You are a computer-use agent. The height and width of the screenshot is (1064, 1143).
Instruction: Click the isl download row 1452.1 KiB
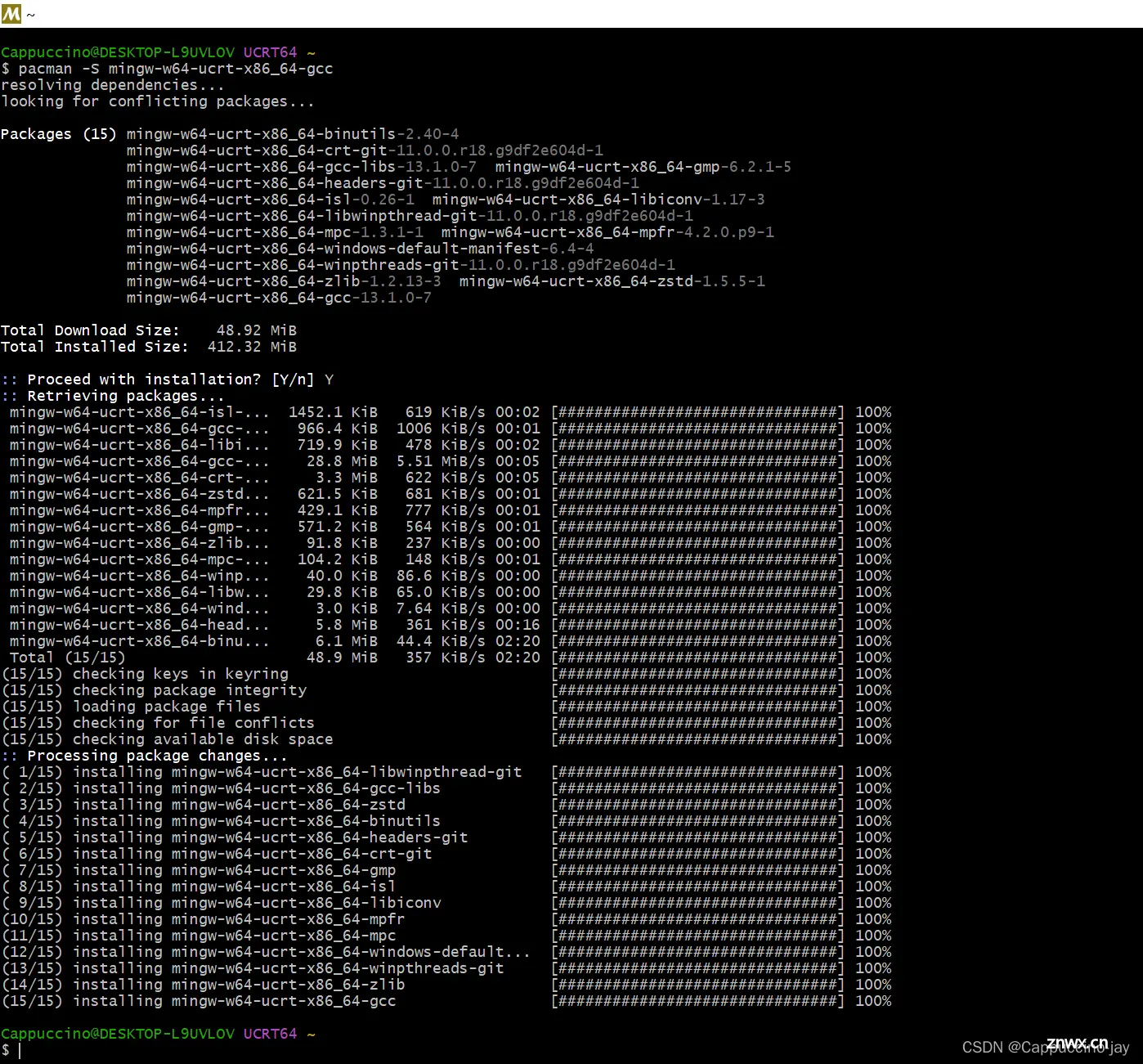450,412
